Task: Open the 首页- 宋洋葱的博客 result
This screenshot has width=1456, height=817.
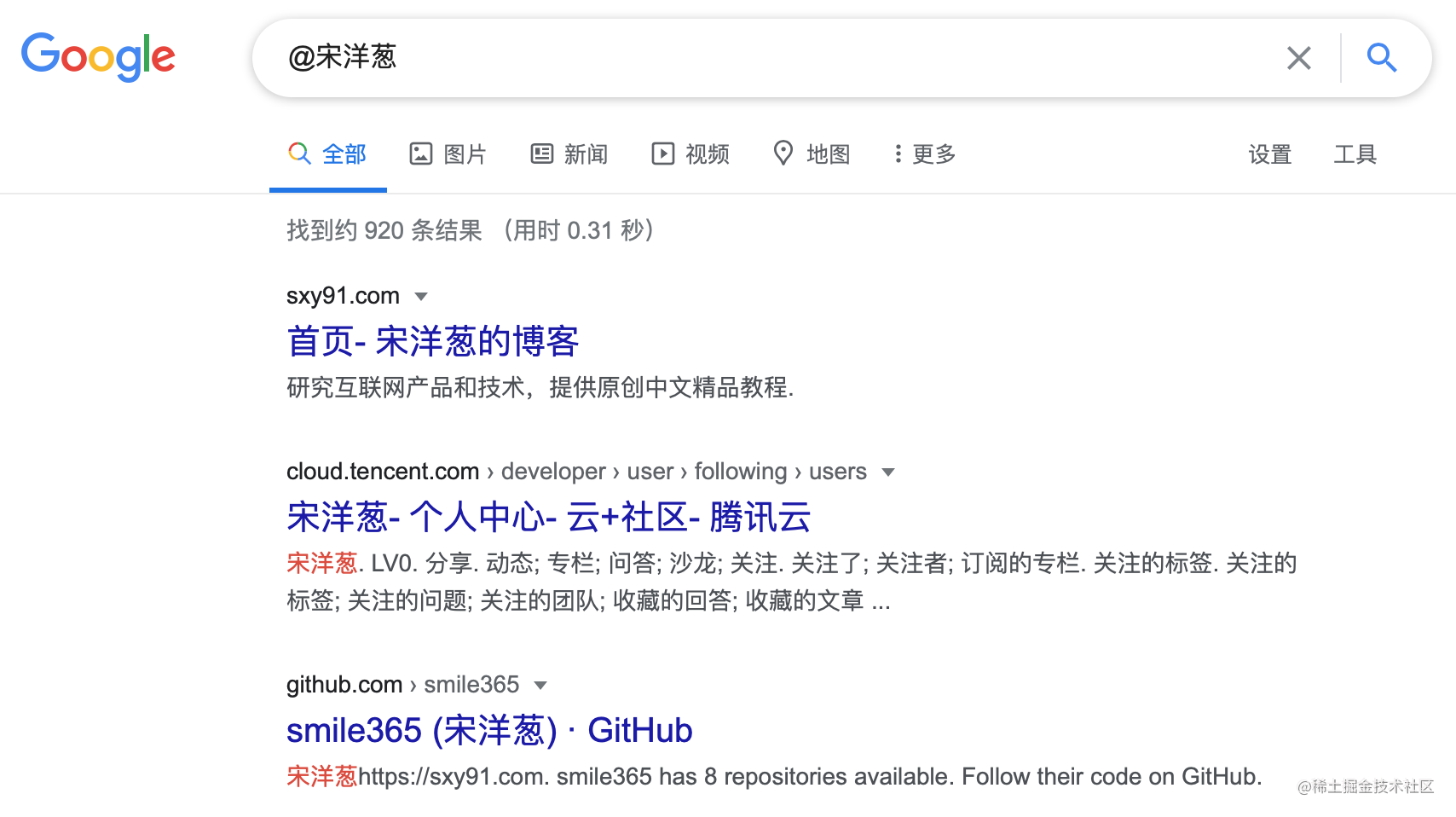Action: point(433,342)
